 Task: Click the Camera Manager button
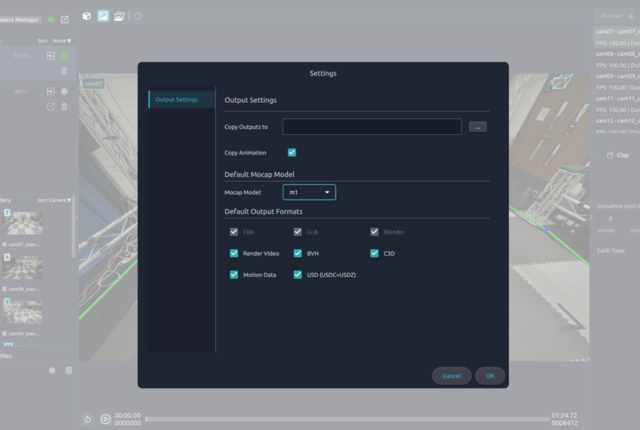pos(20,20)
